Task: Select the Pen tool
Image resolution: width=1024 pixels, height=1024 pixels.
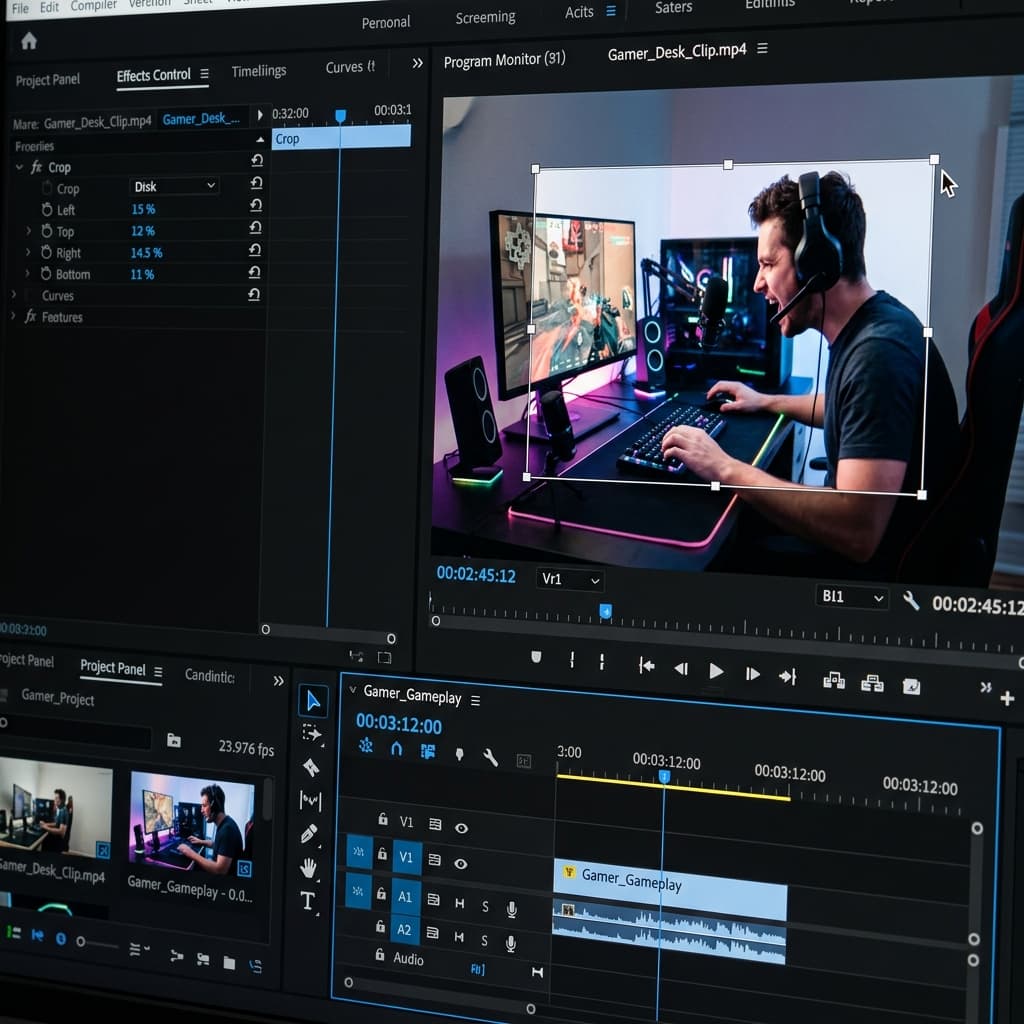Action: tap(309, 834)
